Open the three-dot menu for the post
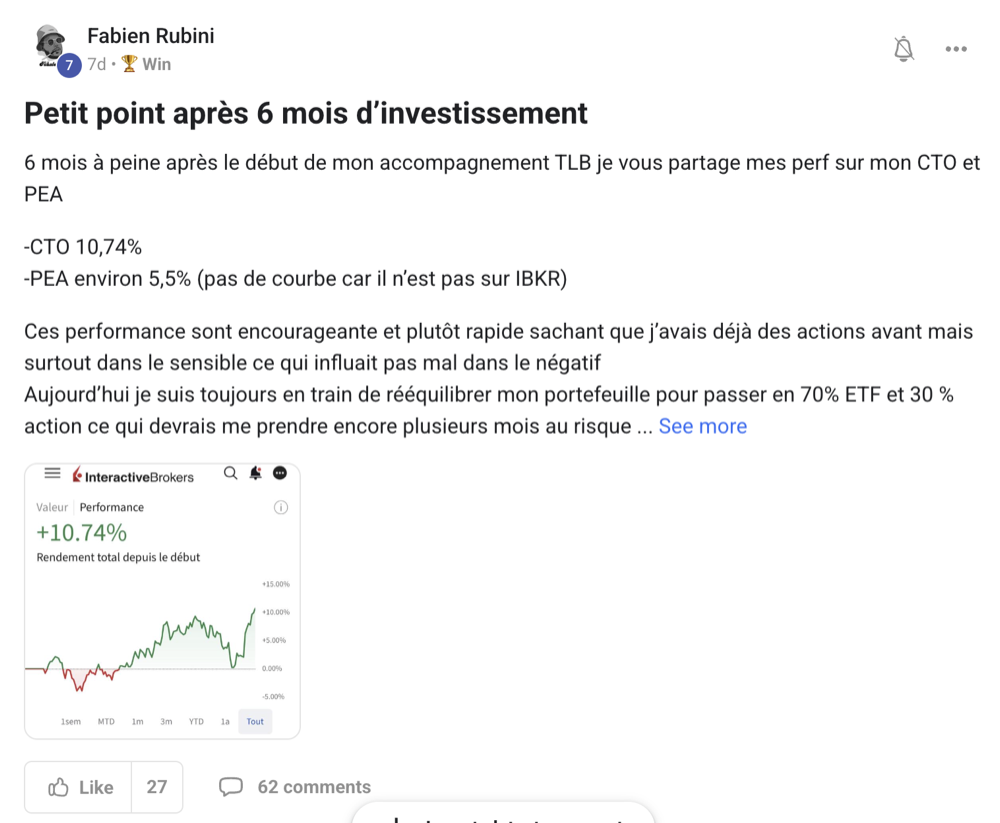This screenshot has width=1000, height=823. (x=956, y=49)
